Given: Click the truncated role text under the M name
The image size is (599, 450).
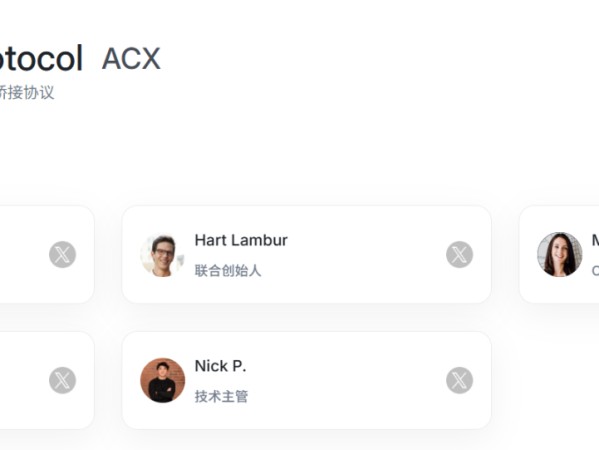Looking at the screenshot, I should (595, 270).
